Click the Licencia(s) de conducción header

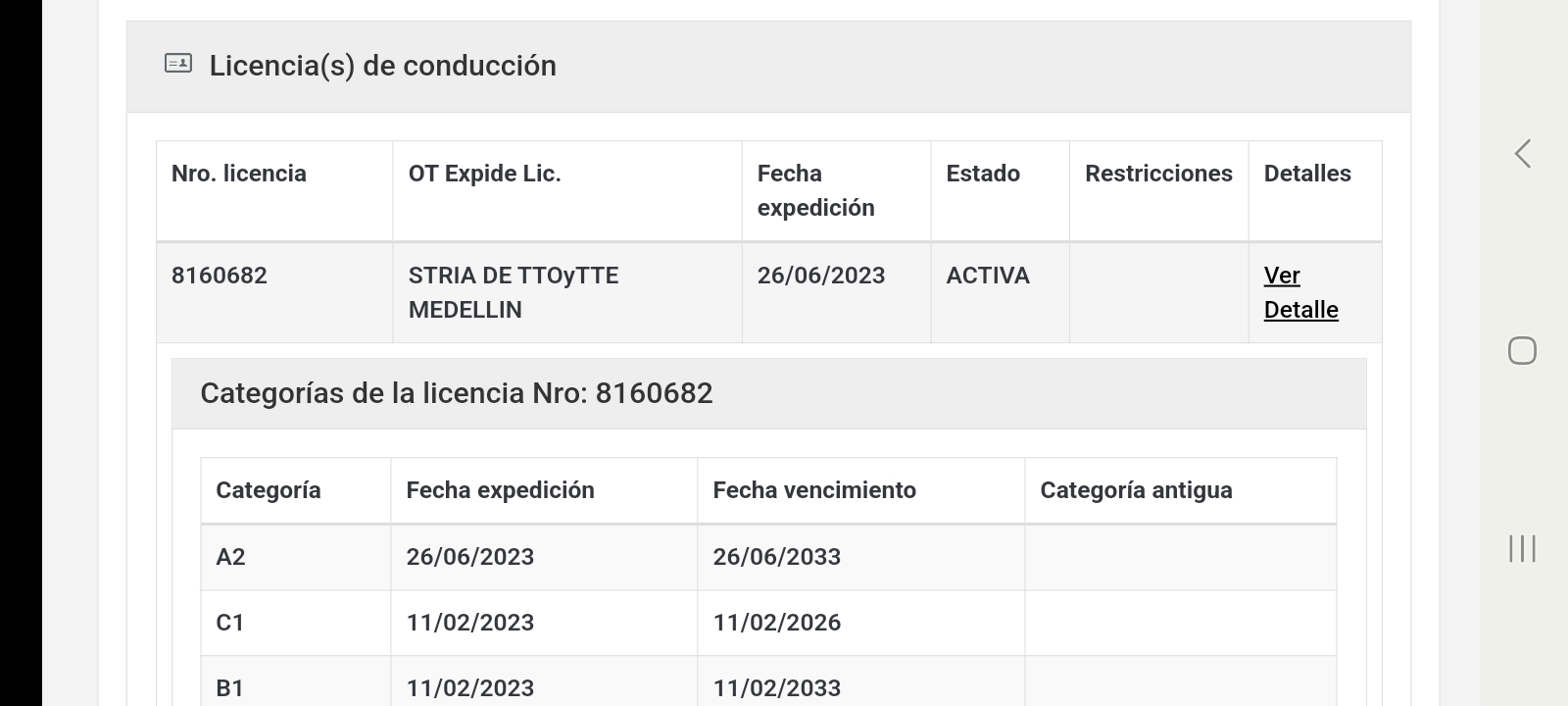(382, 66)
